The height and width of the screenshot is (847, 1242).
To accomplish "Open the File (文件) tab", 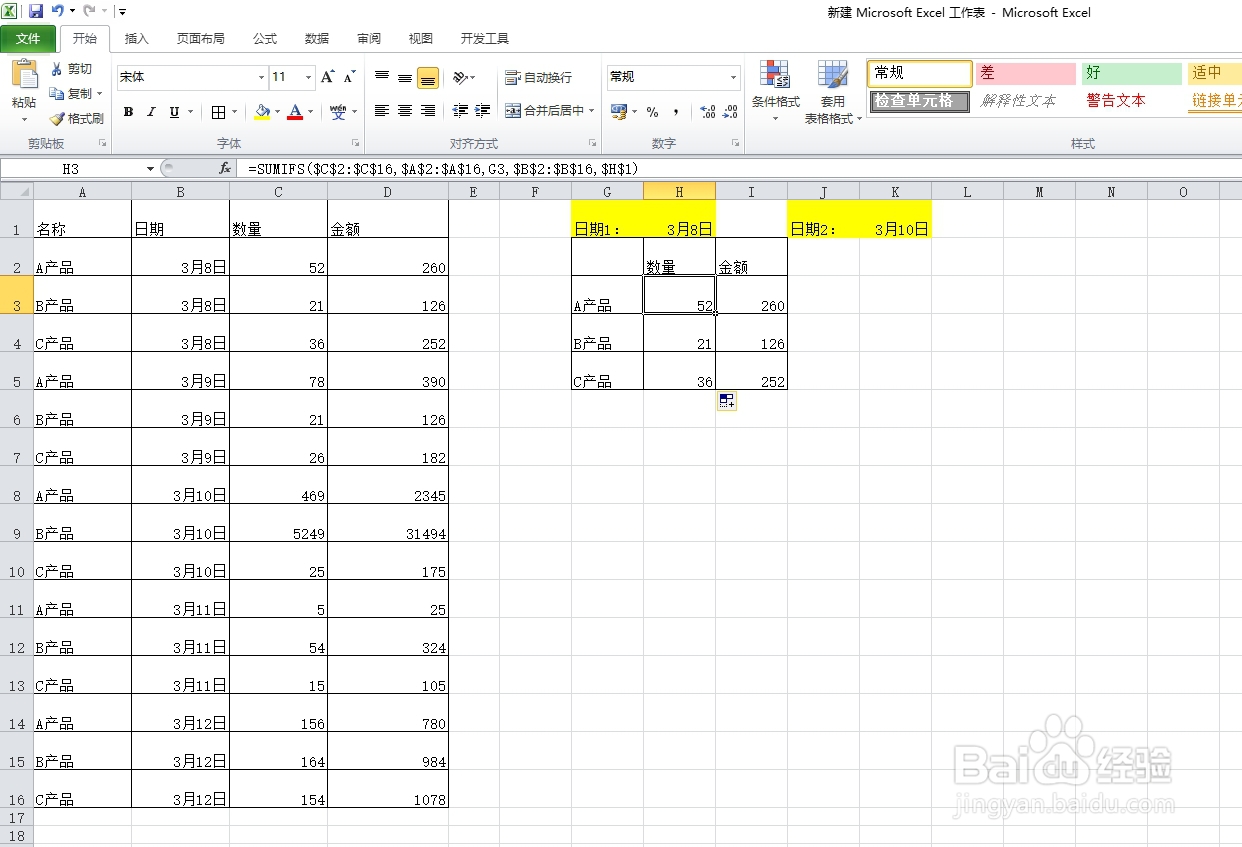I will [28, 39].
